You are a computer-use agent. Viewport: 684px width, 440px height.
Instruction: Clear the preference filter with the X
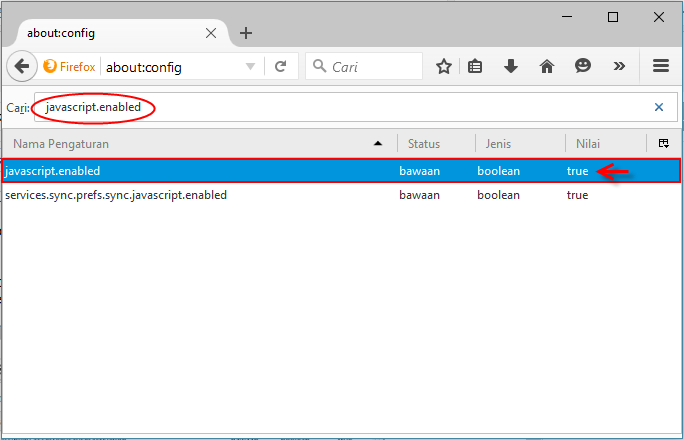click(659, 107)
